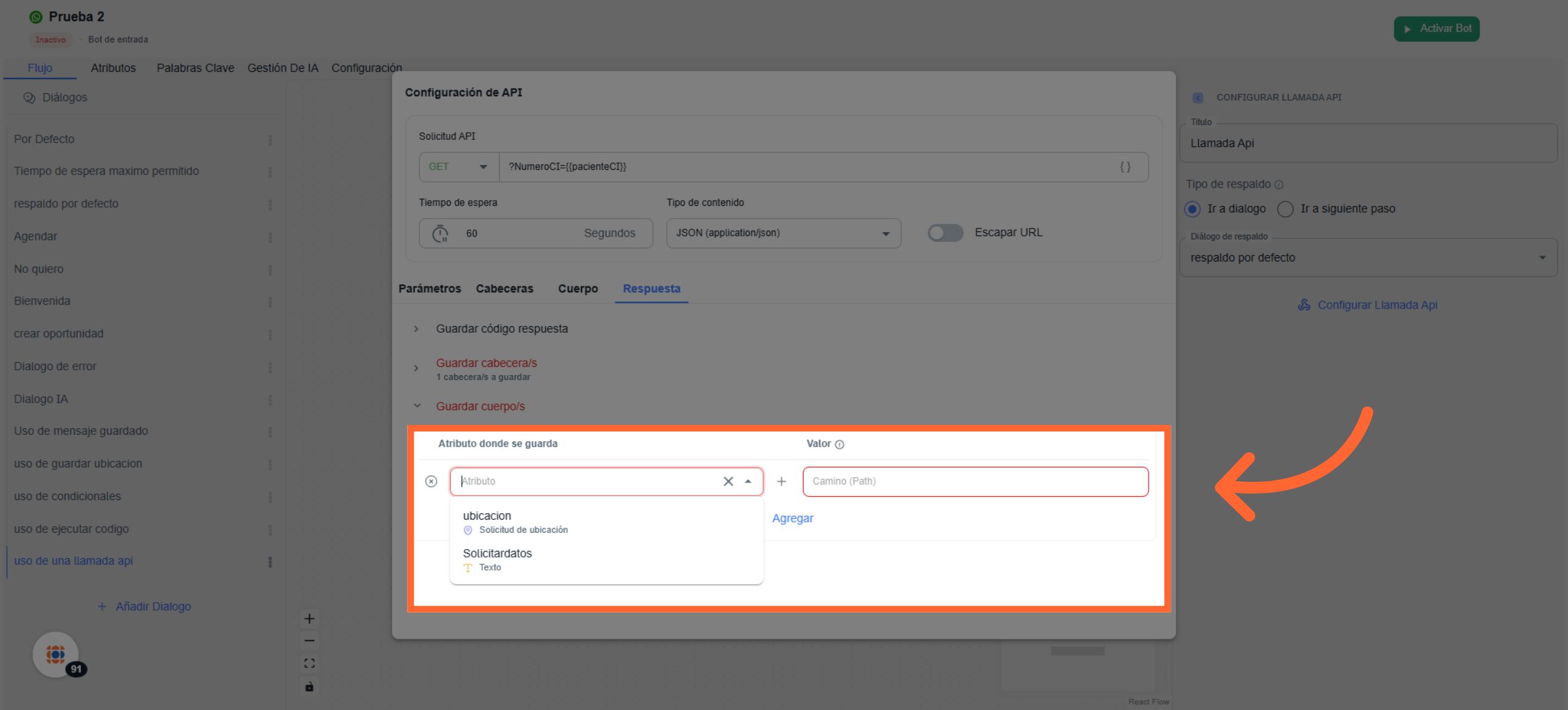Expand Guardar código respuesta section
The width and height of the screenshot is (1568, 710).
(x=501, y=329)
